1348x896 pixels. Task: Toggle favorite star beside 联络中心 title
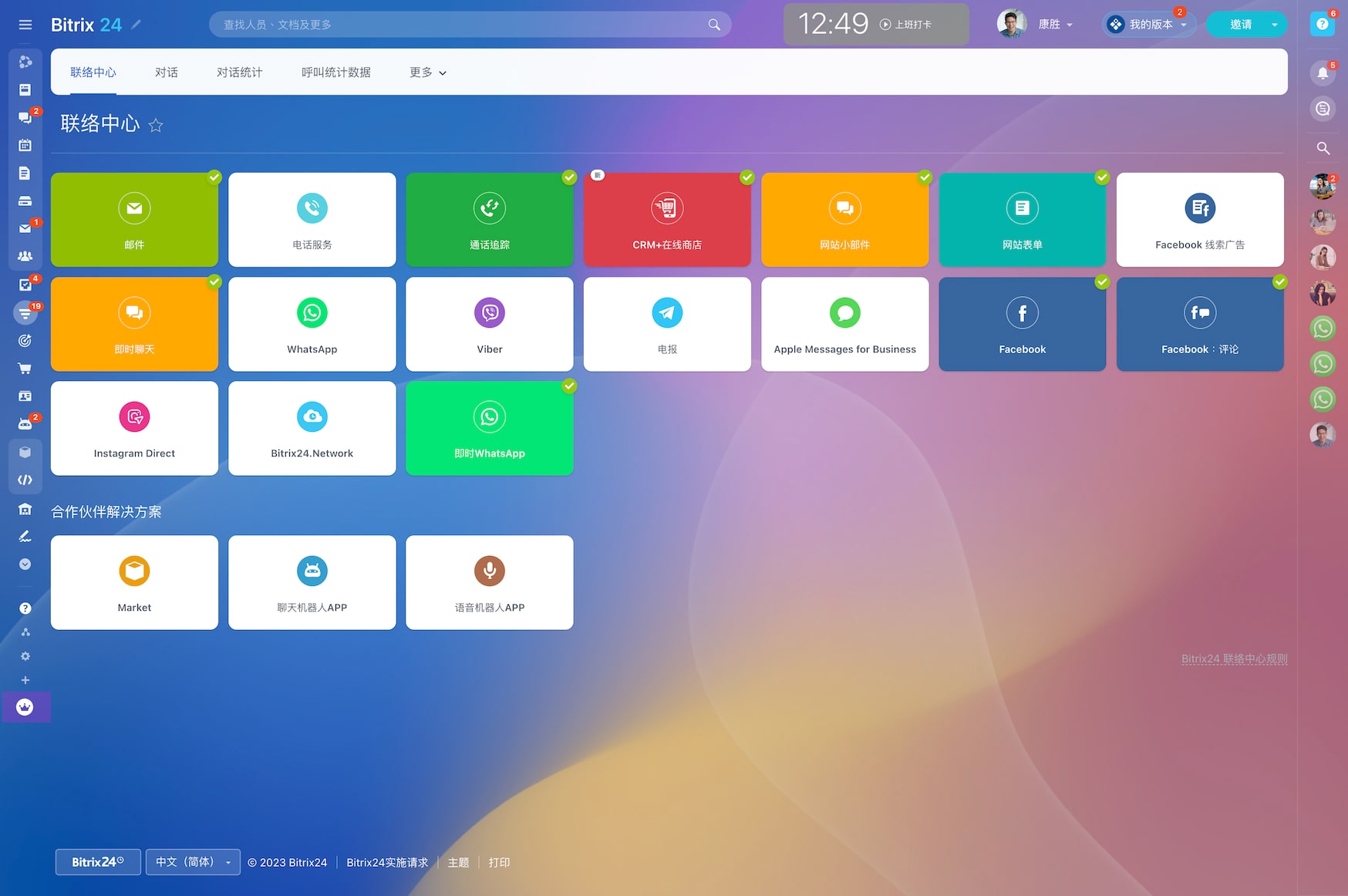[x=156, y=125]
